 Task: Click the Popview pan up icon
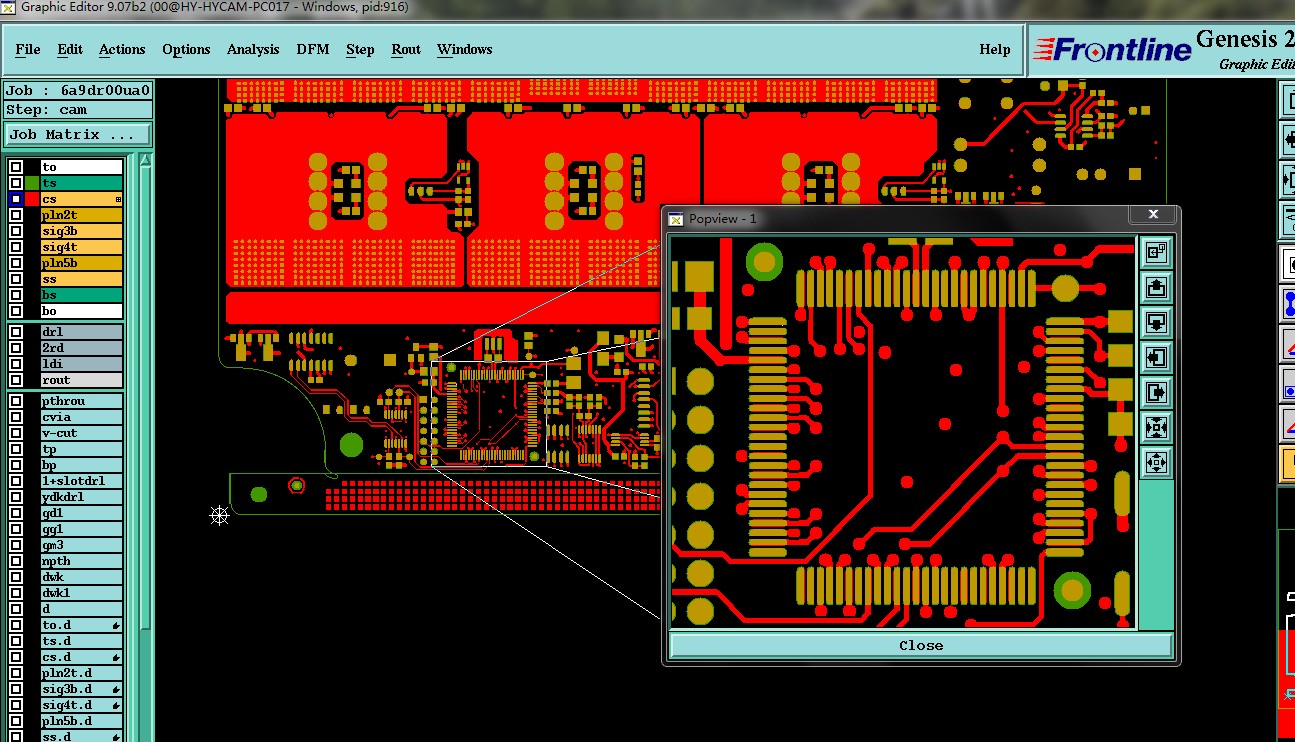(1156, 288)
